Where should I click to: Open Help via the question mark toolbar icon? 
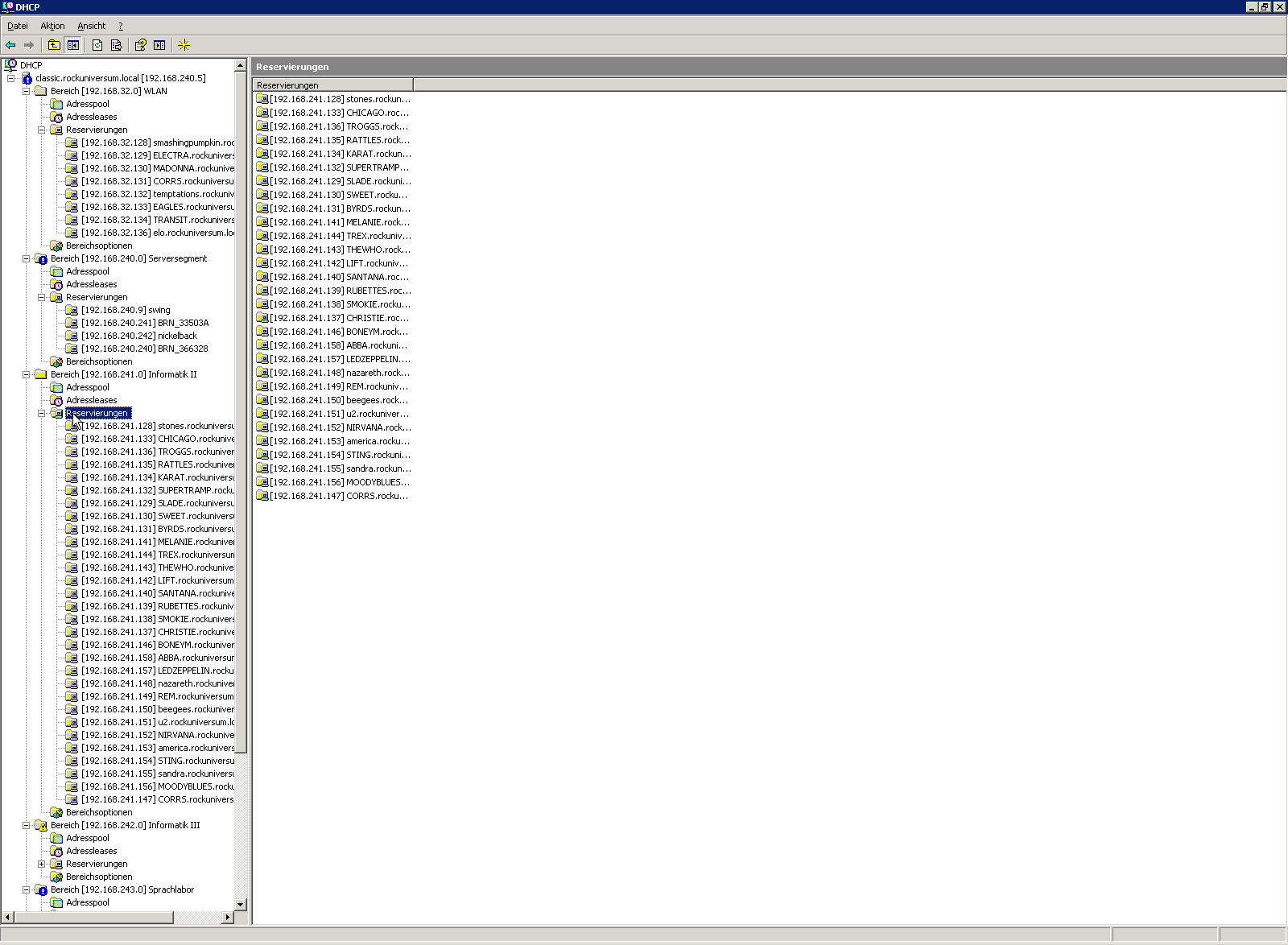point(140,45)
